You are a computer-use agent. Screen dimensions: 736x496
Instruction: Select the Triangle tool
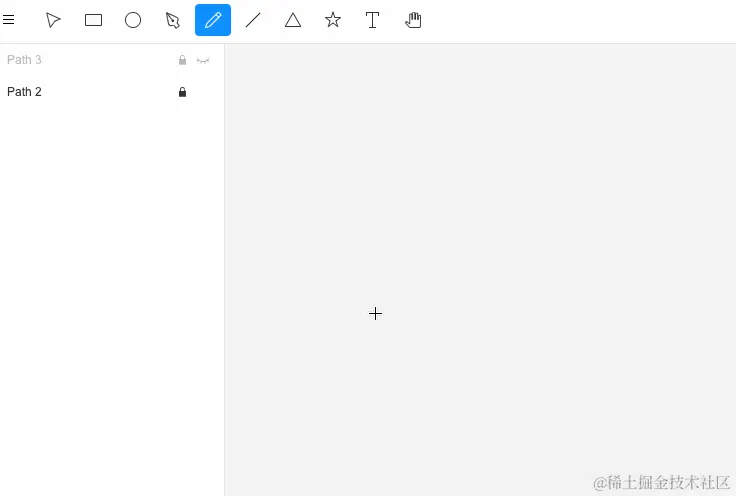[x=293, y=20]
